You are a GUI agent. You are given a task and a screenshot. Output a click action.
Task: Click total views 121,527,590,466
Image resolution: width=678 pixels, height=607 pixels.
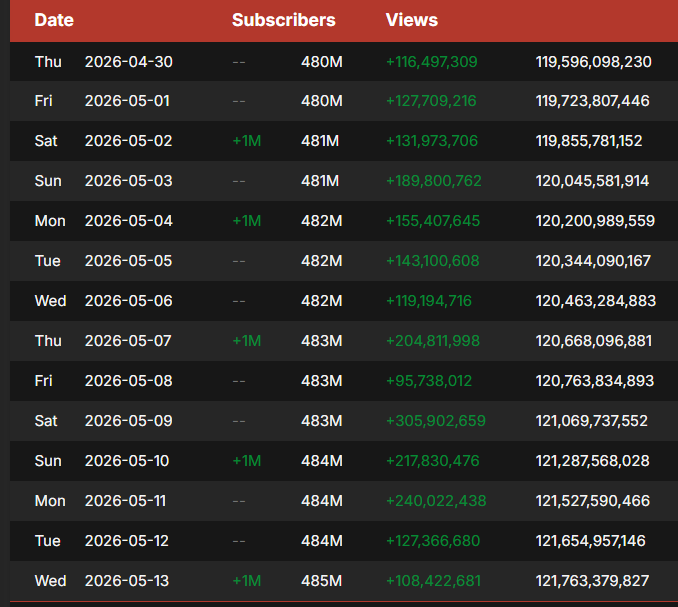(593, 501)
